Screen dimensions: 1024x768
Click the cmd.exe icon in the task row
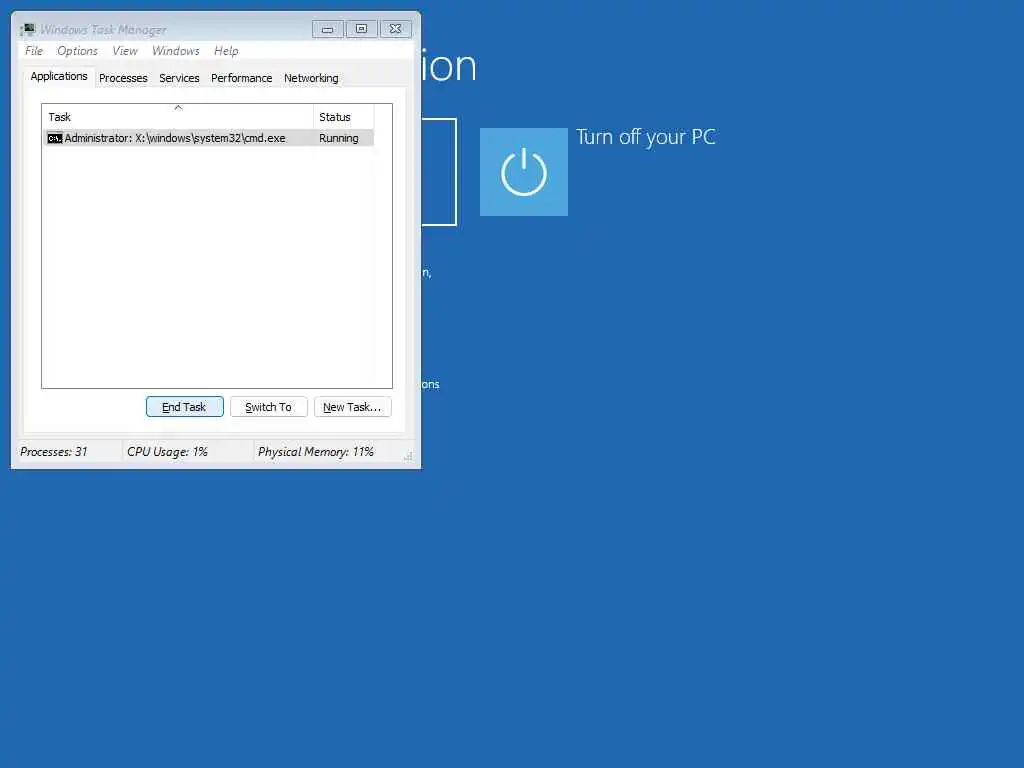pyautogui.click(x=55, y=138)
